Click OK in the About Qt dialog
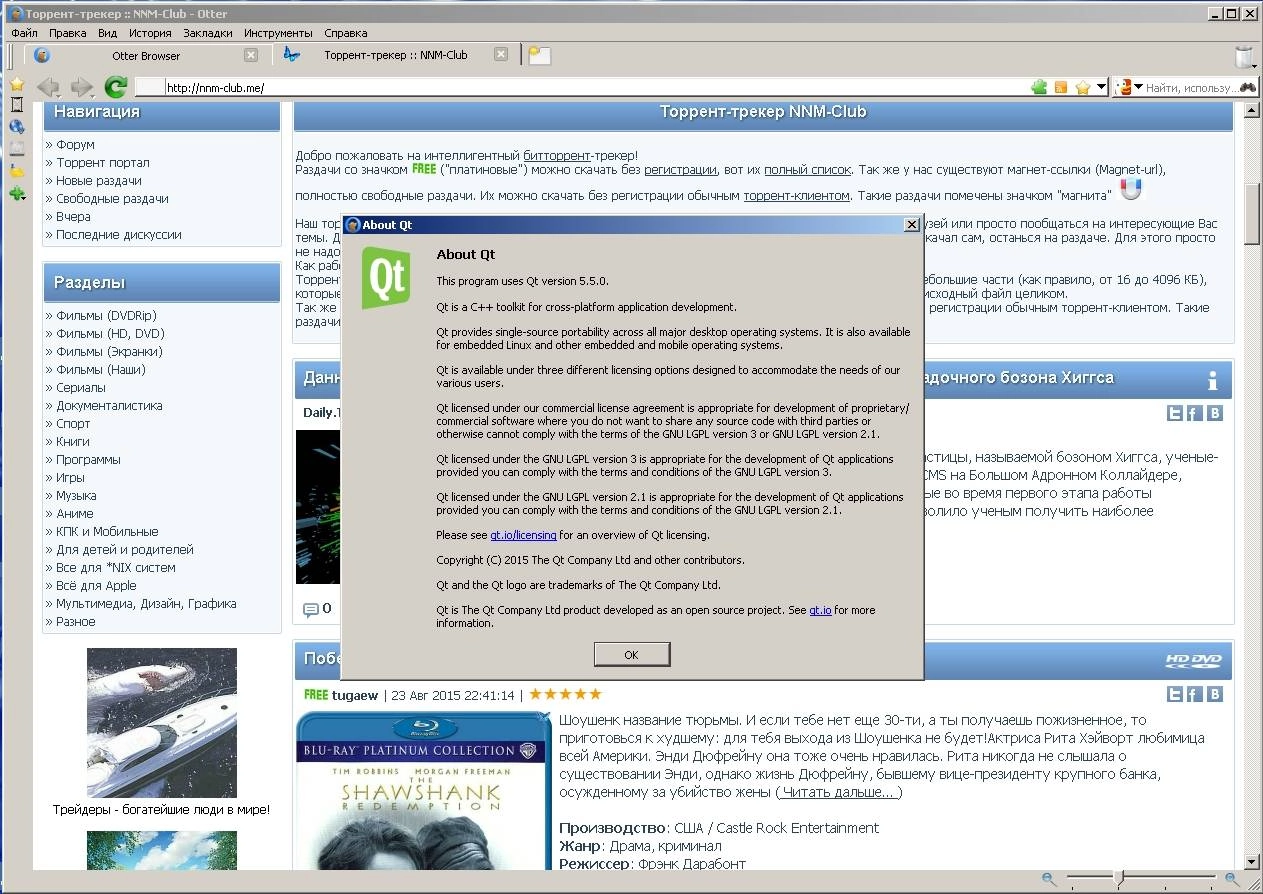 pos(631,654)
